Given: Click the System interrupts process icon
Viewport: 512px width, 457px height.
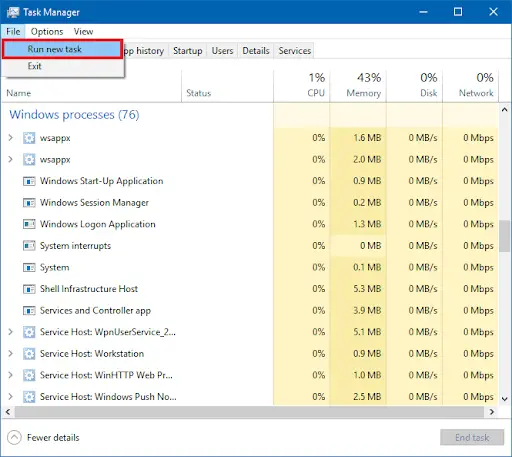Looking at the screenshot, I should click(x=29, y=246).
